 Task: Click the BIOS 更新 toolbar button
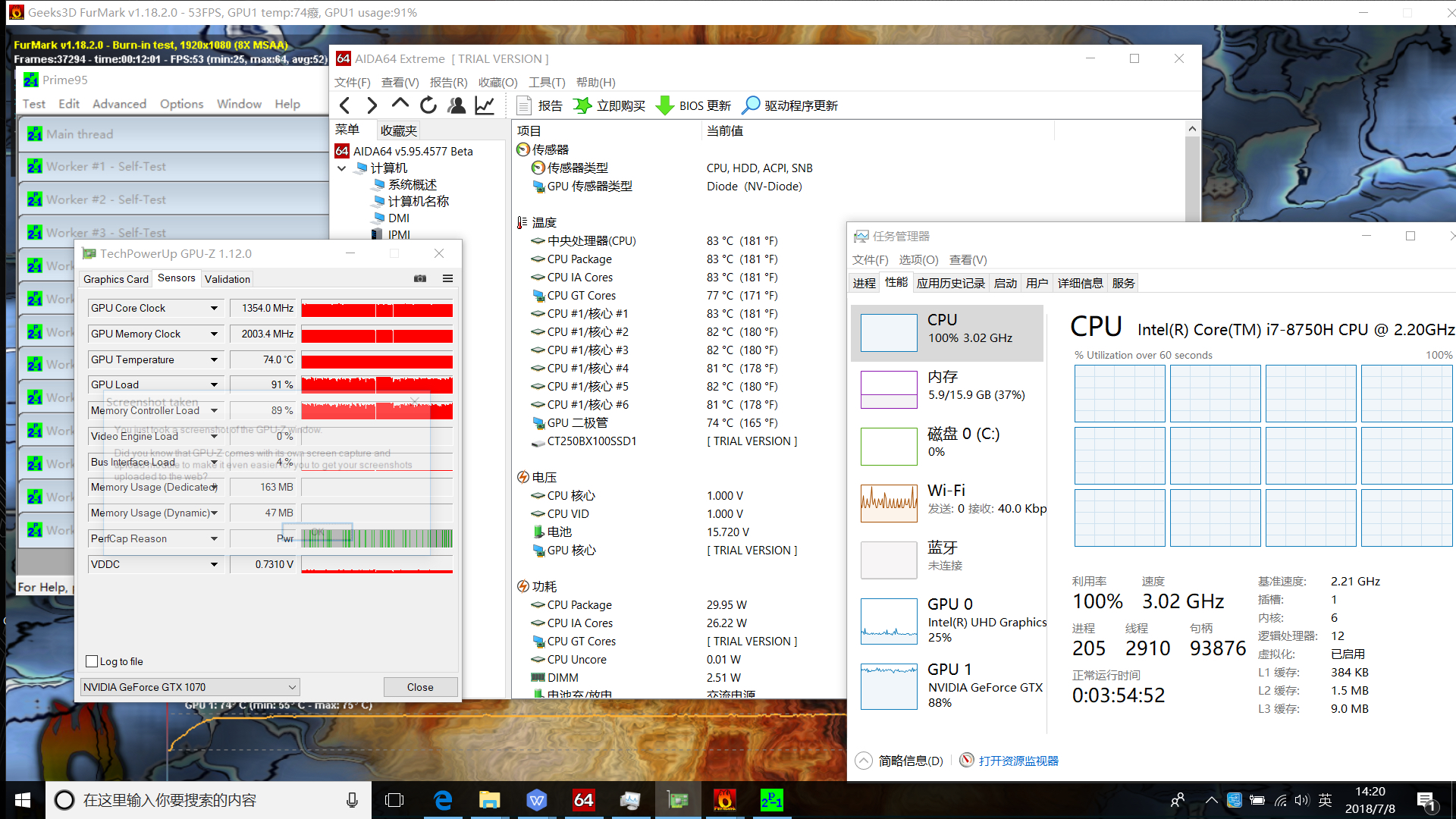(693, 105)
